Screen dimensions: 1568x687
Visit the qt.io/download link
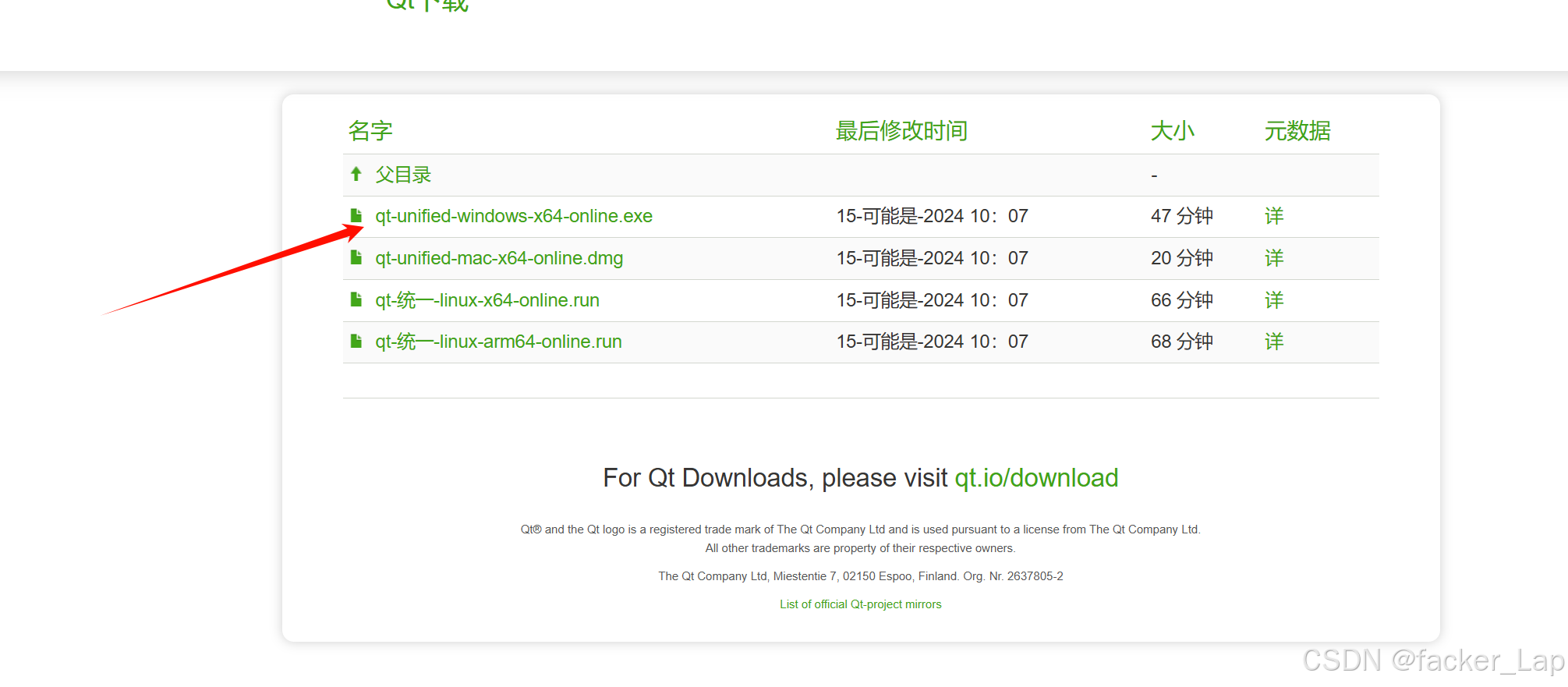[1036, 477]
